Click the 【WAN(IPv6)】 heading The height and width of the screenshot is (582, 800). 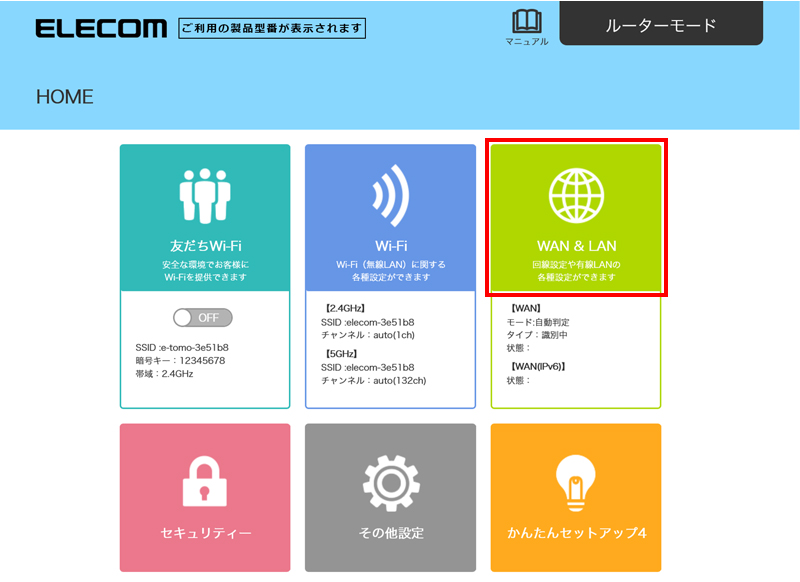[x=537, y=366]
